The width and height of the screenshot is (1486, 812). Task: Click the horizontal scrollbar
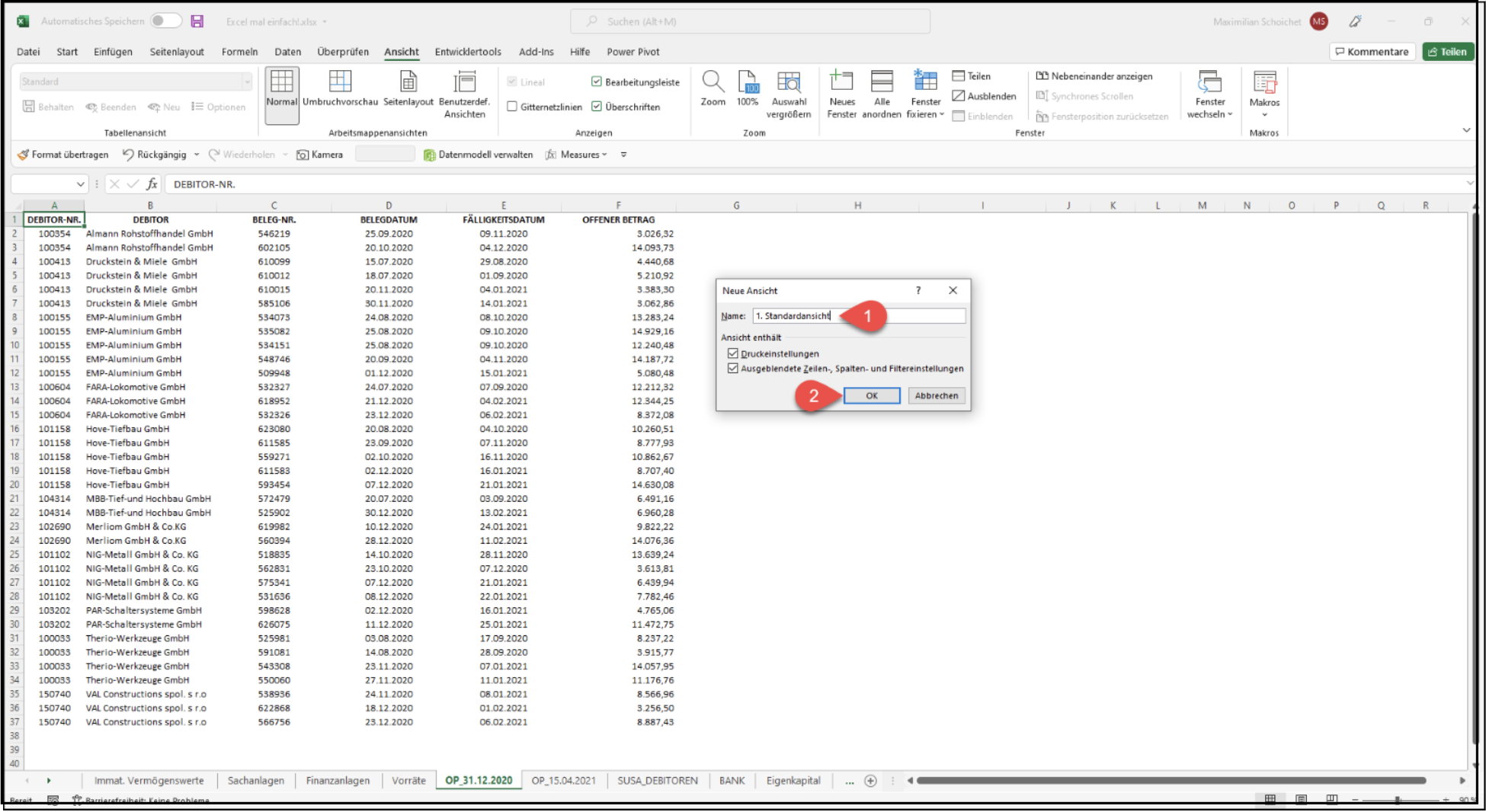pyautogui.click(x=1171, y=781)
